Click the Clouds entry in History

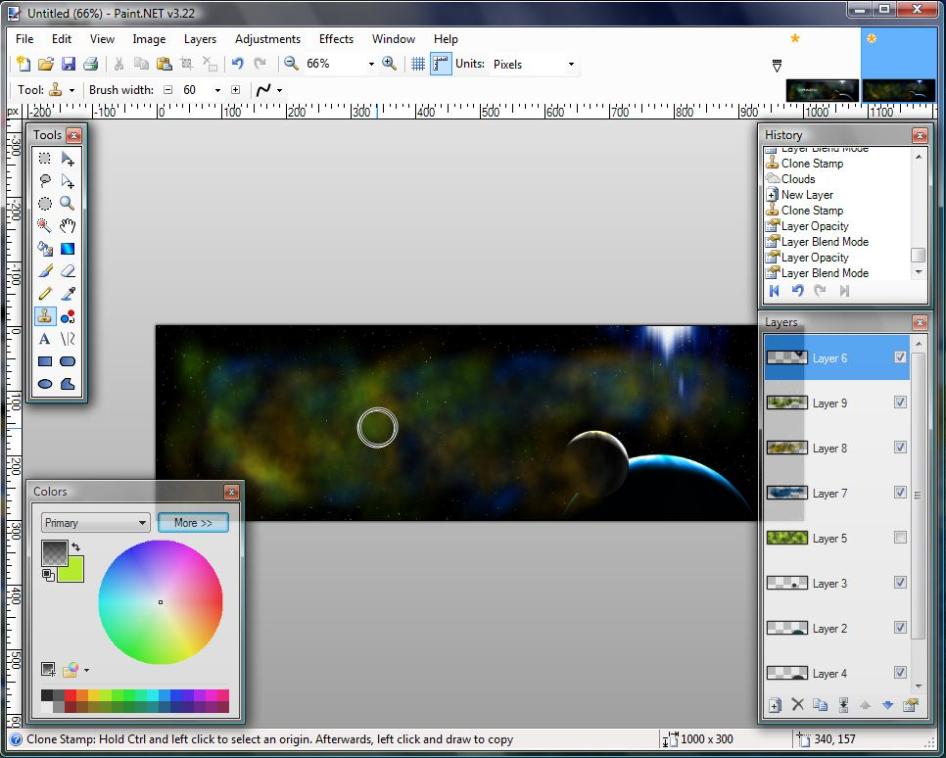pos(797,179)
